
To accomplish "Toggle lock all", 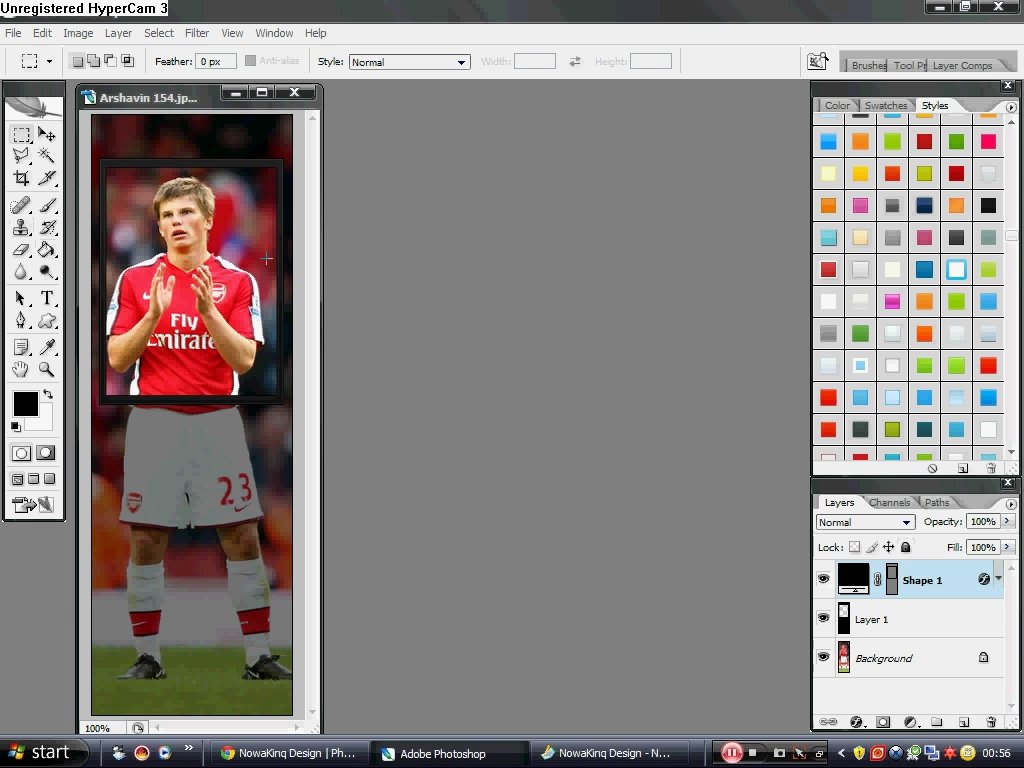I will (x=906, y=547).
